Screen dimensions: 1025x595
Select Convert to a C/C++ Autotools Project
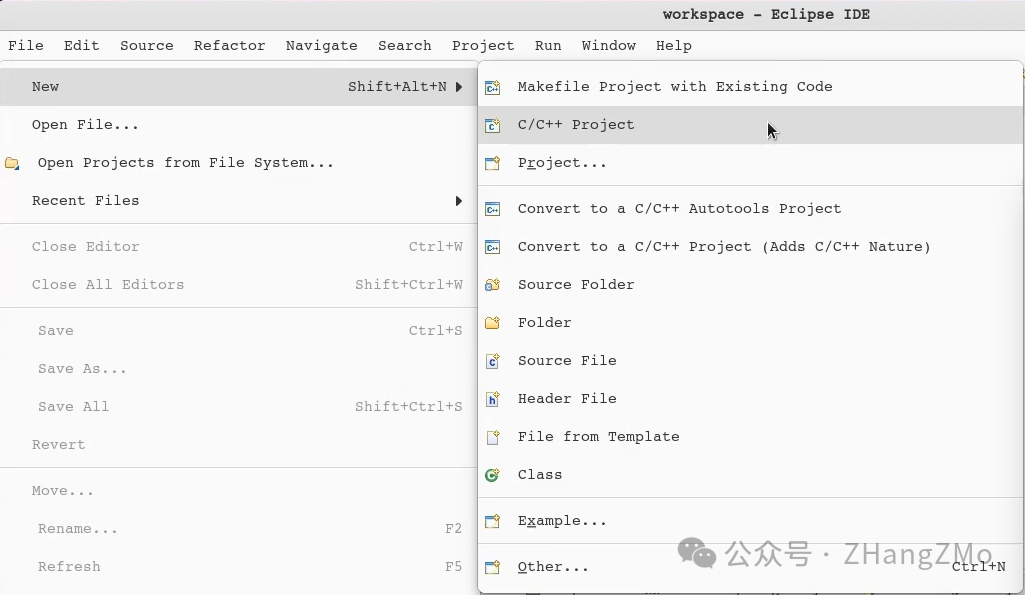(750, 209)
